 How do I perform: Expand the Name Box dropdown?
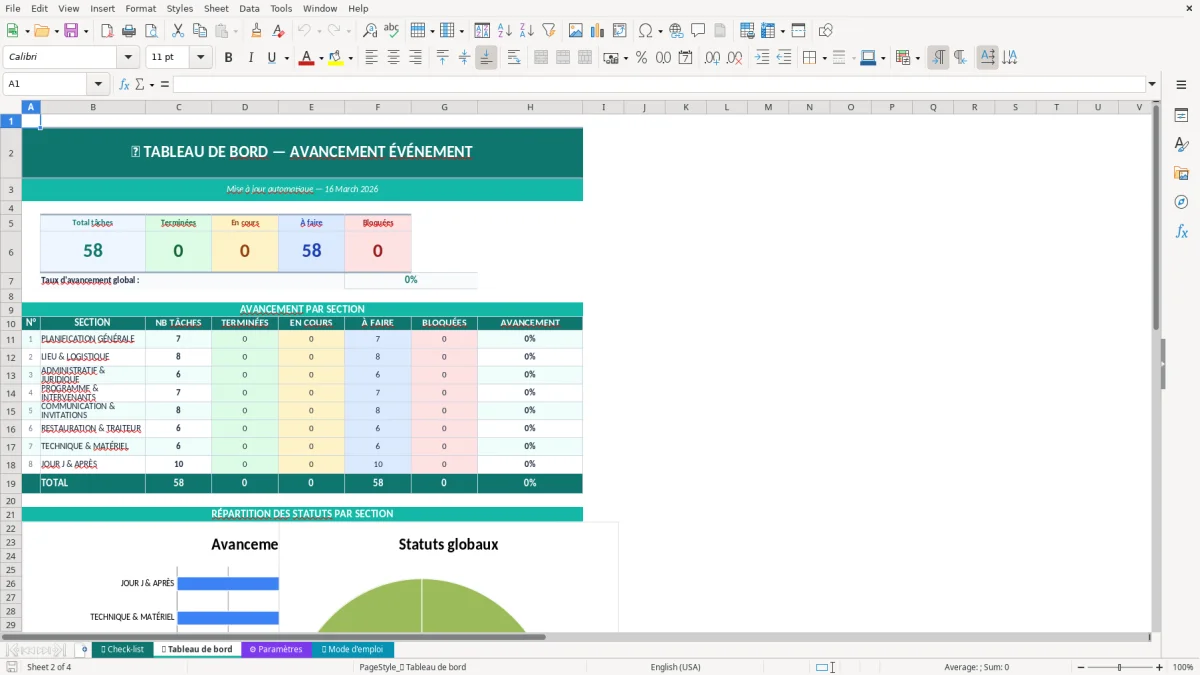tap(99, 84)
